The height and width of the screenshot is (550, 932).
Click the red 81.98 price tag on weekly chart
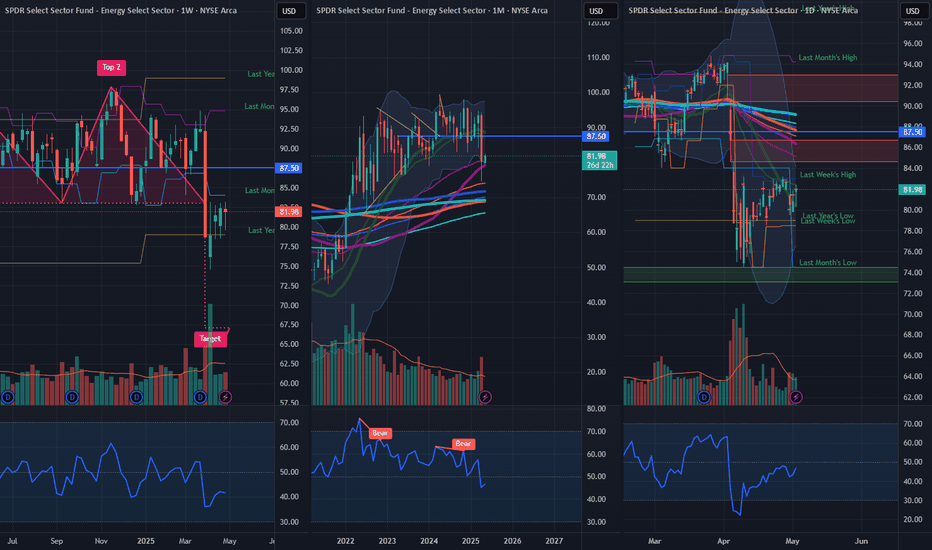[289, 212]
